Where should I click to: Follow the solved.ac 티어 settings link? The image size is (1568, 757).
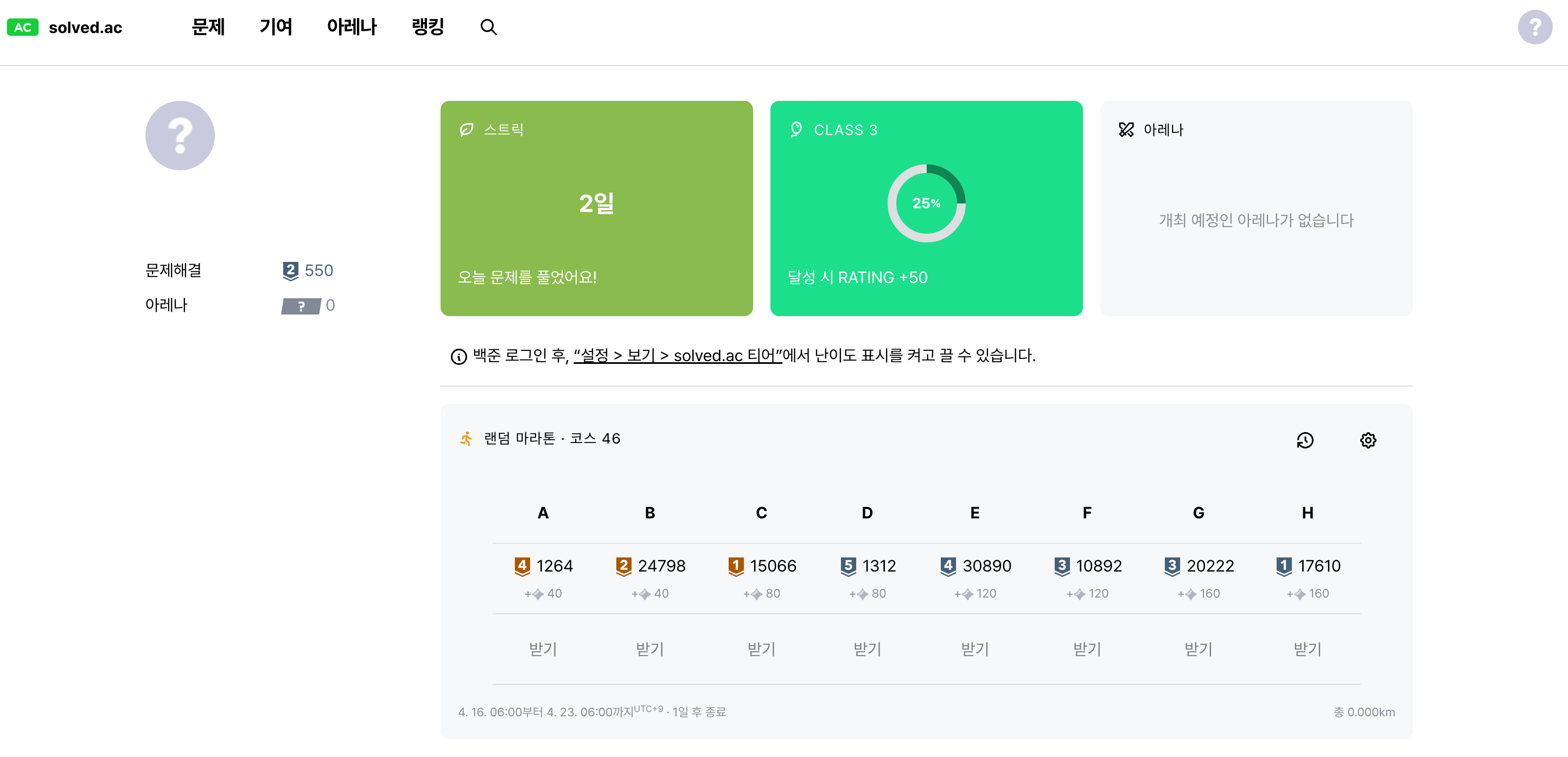pyautogui.click(x=677, y=355)
